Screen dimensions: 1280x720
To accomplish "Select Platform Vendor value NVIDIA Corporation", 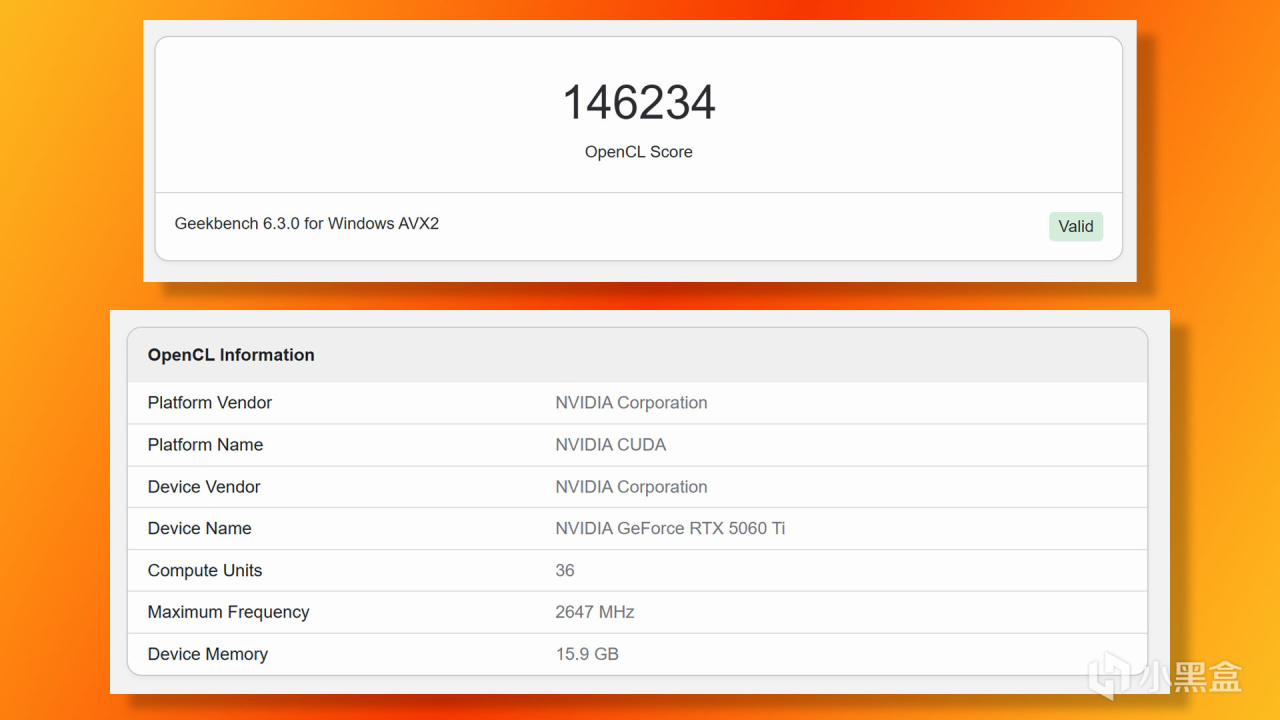I will 631,403.
